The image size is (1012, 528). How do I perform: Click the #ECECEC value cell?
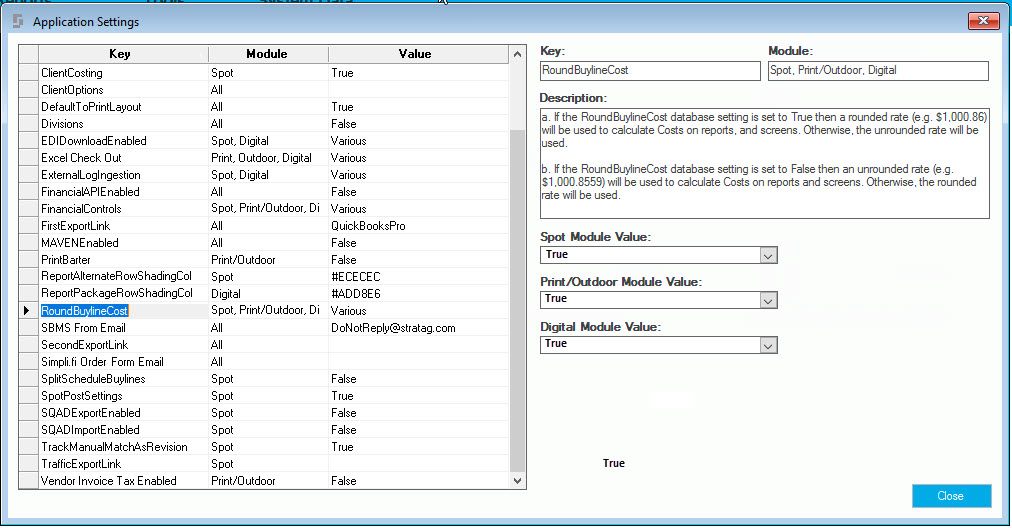point(418,277)
